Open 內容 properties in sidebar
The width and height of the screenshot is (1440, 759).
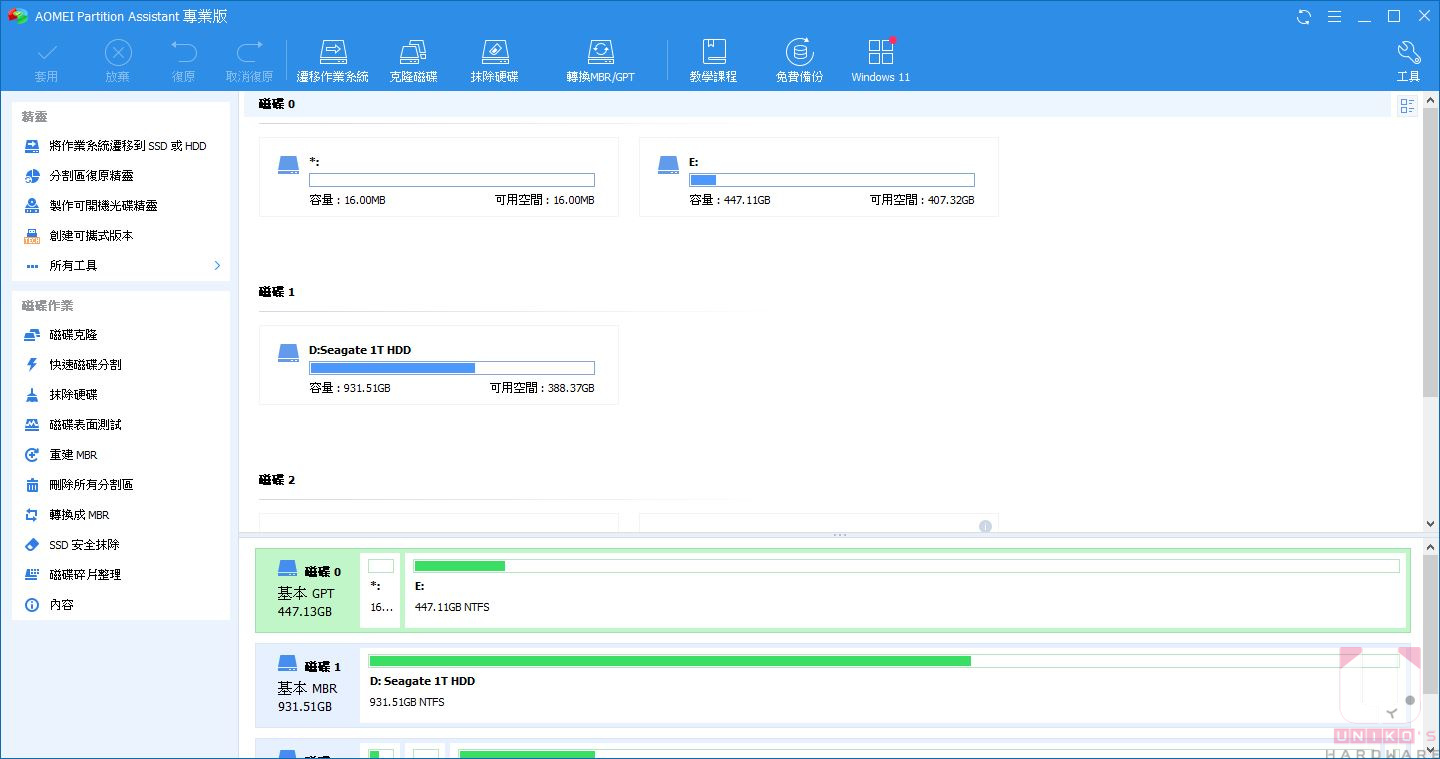tap(121, 605)
